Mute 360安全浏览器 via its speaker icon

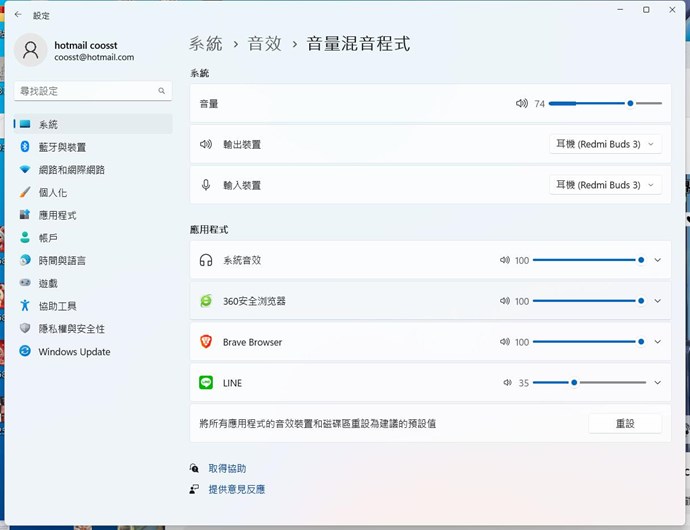point(505,301)
